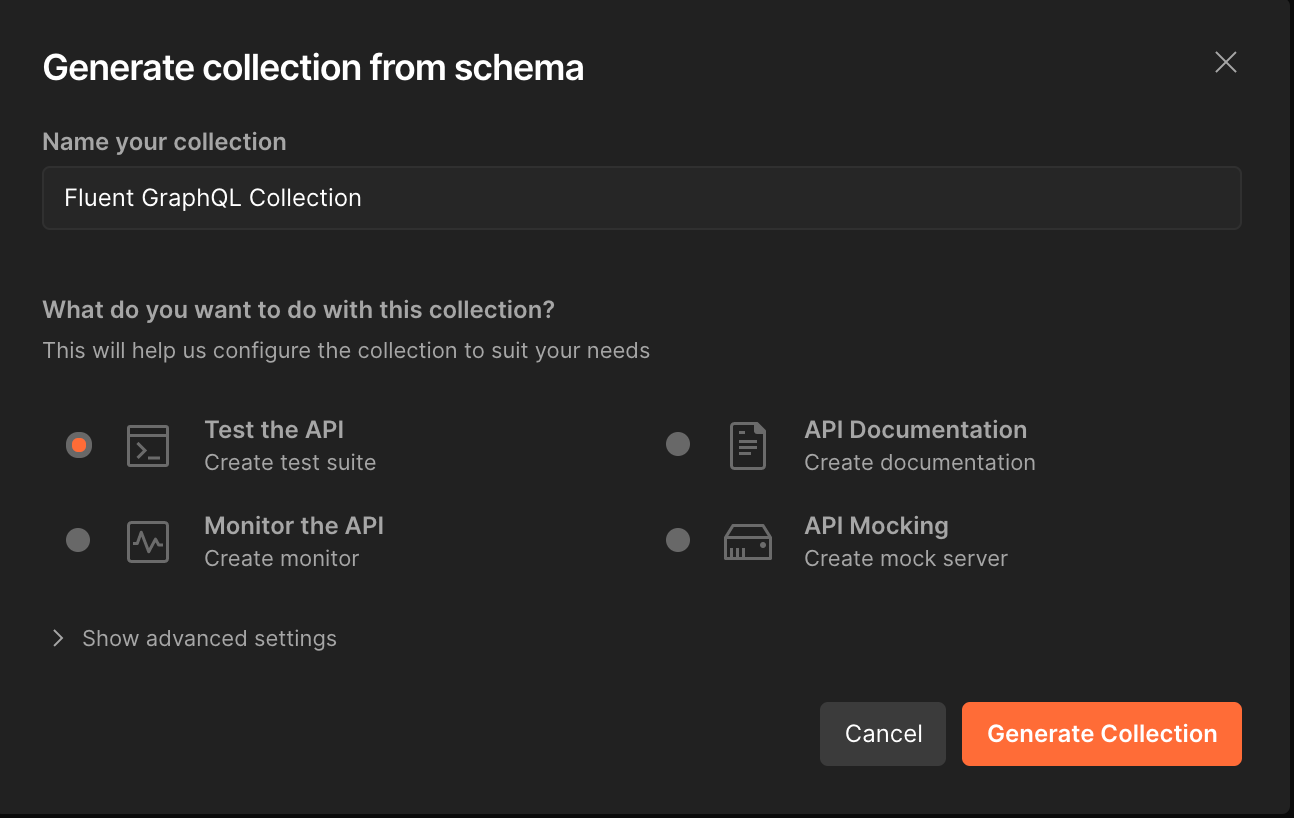The image size is (1294, 818).
Task: Click the Create mock server description
Action: pos(905,559)
